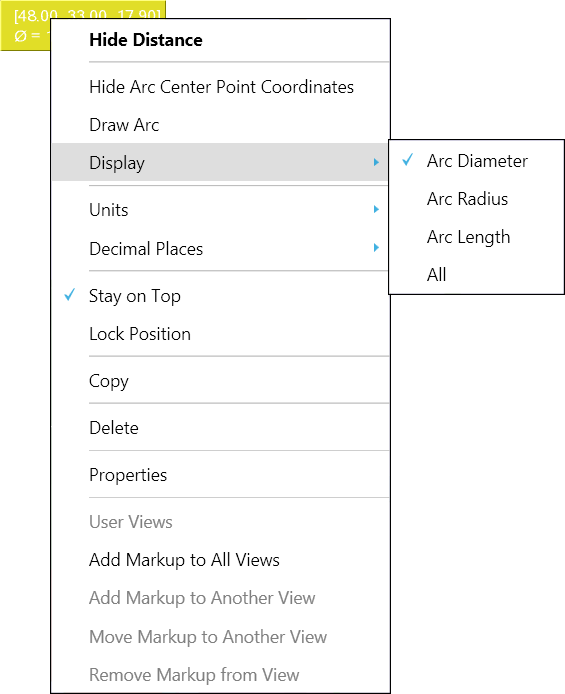Click the Stay on Top blue checkmark icon
Image resolution: width=565 pixels, height=694 pixels.
(69, 295)
